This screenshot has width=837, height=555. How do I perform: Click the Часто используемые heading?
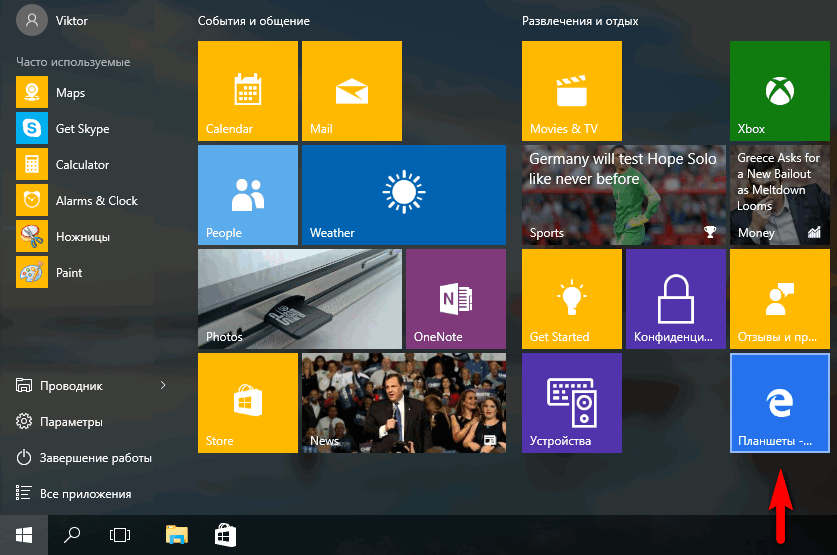pos(73,62)
